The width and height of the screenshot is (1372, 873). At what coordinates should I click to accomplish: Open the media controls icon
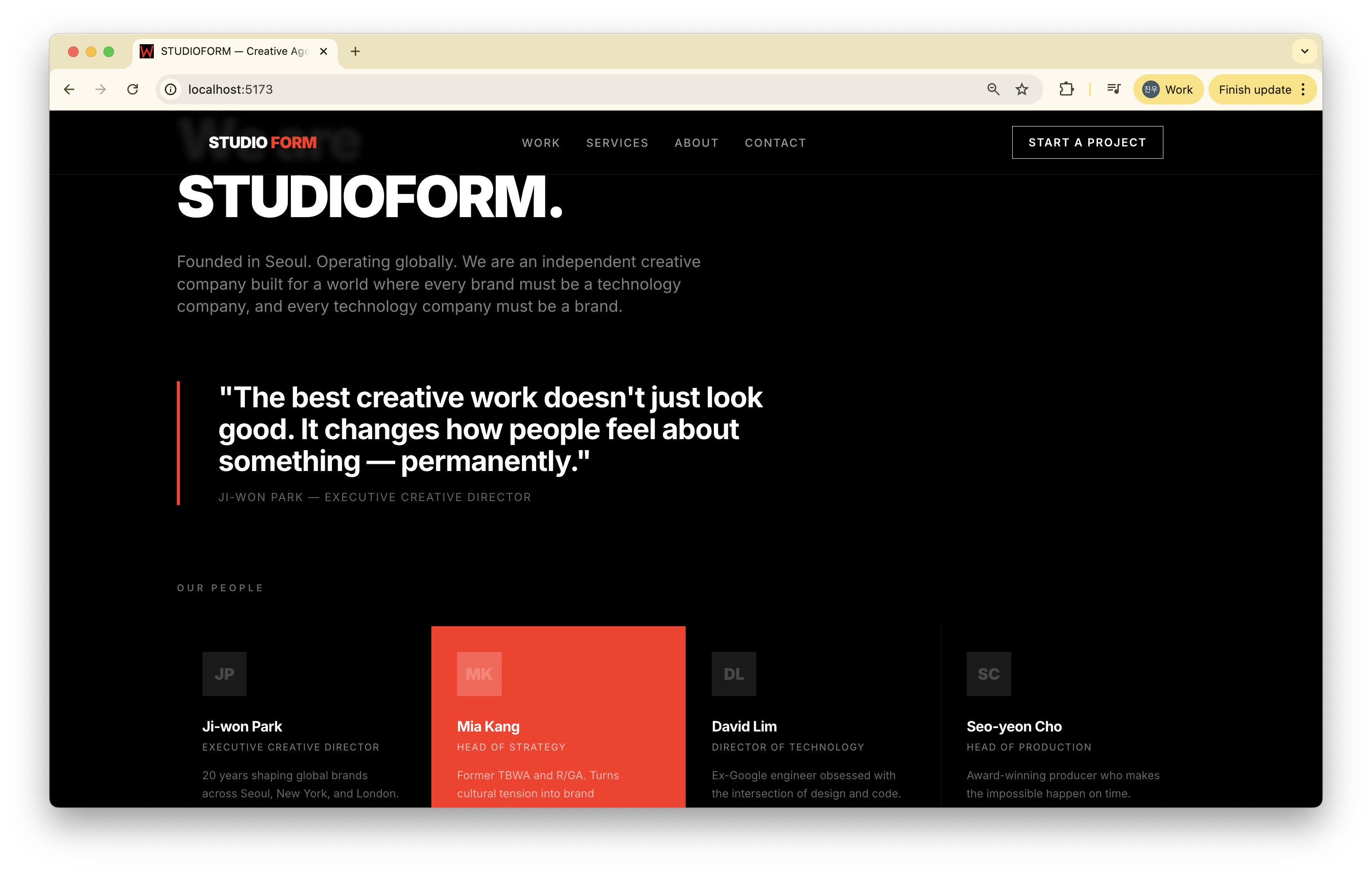pyautogui.click(x=1113, y=89)
